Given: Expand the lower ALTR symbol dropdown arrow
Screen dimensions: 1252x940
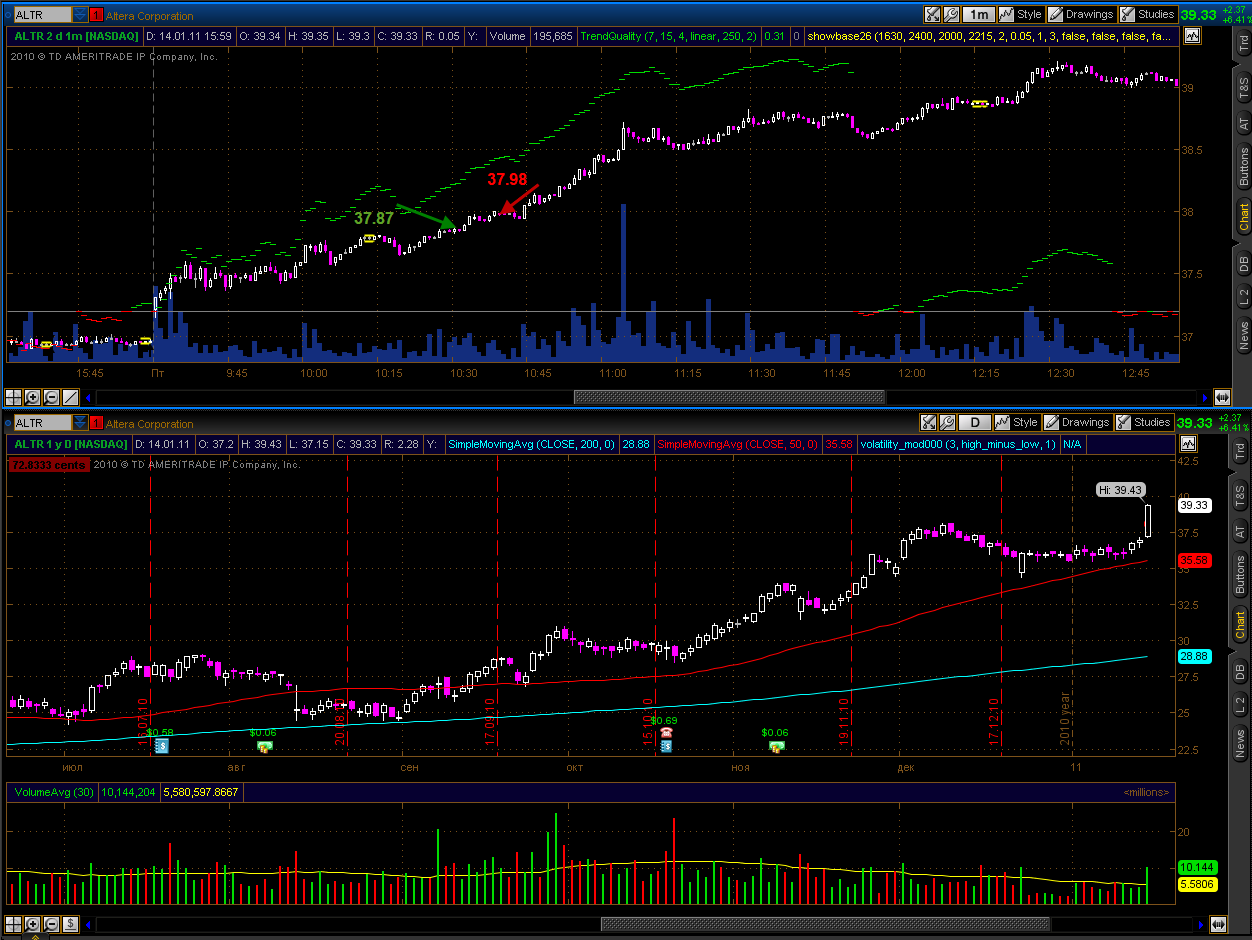Looking at the screenshot, I should coord(79,423).
